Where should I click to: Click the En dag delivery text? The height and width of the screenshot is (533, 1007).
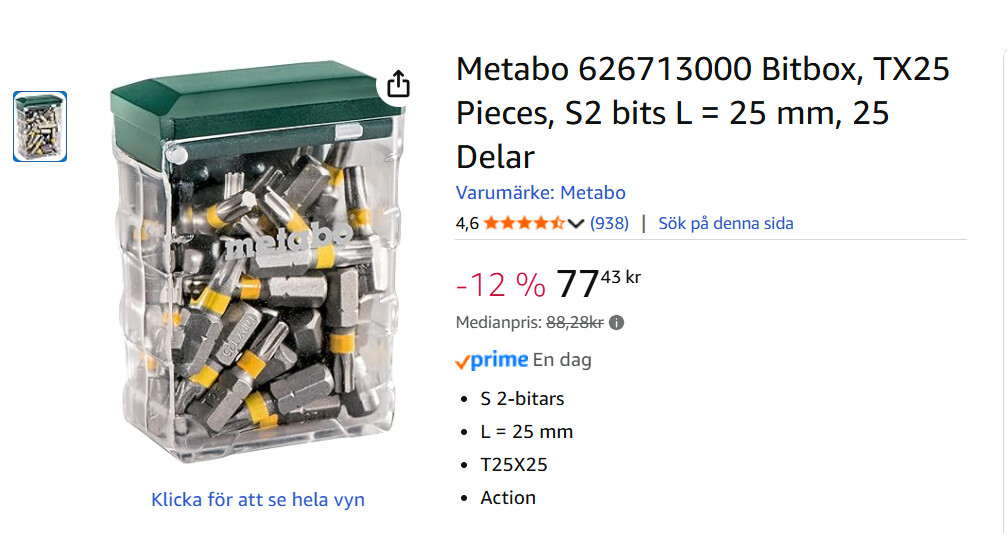[x=562, y=360]
